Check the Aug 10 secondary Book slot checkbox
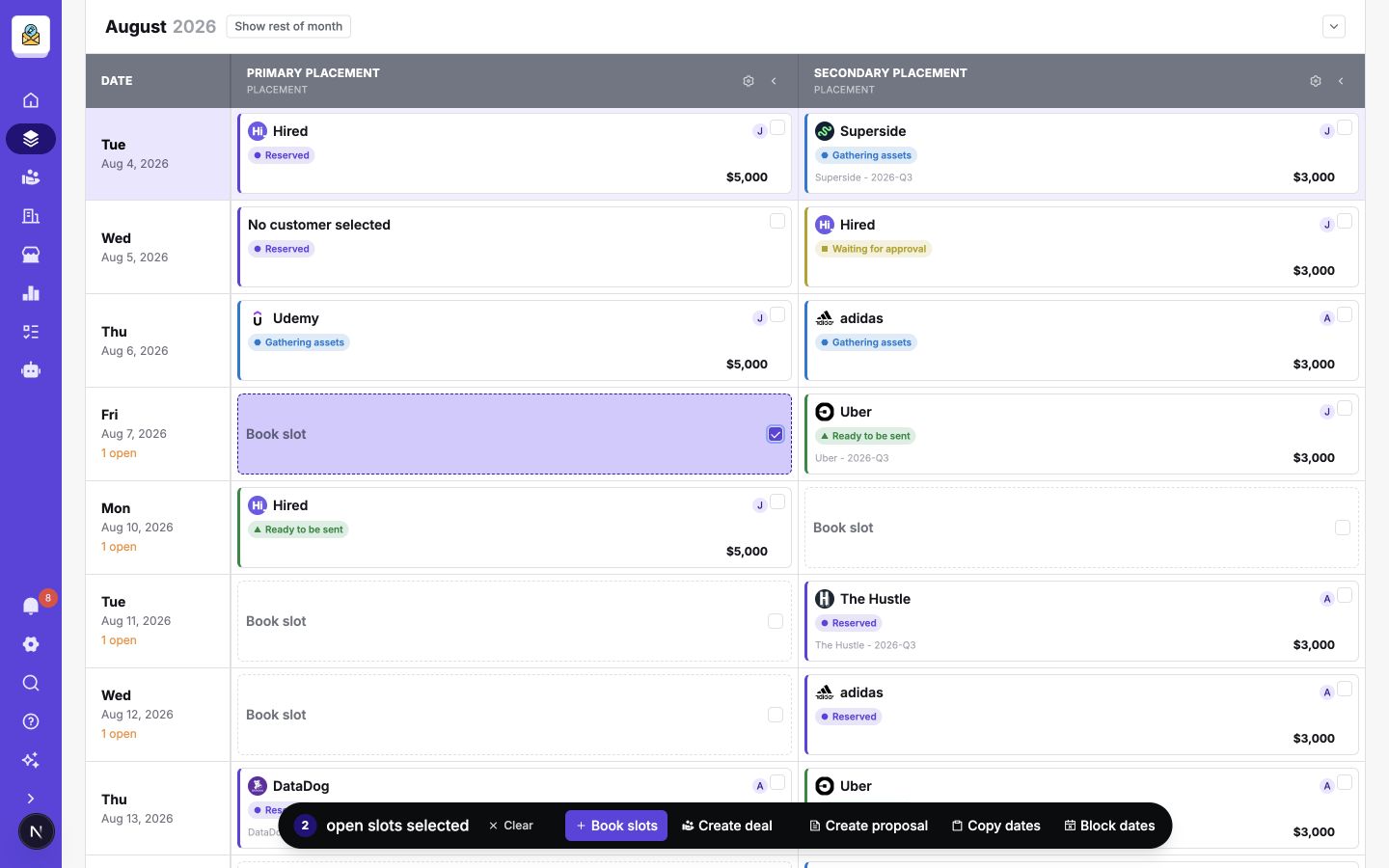This screenshot has height=868, width=1389. [x=1343, y=528]
